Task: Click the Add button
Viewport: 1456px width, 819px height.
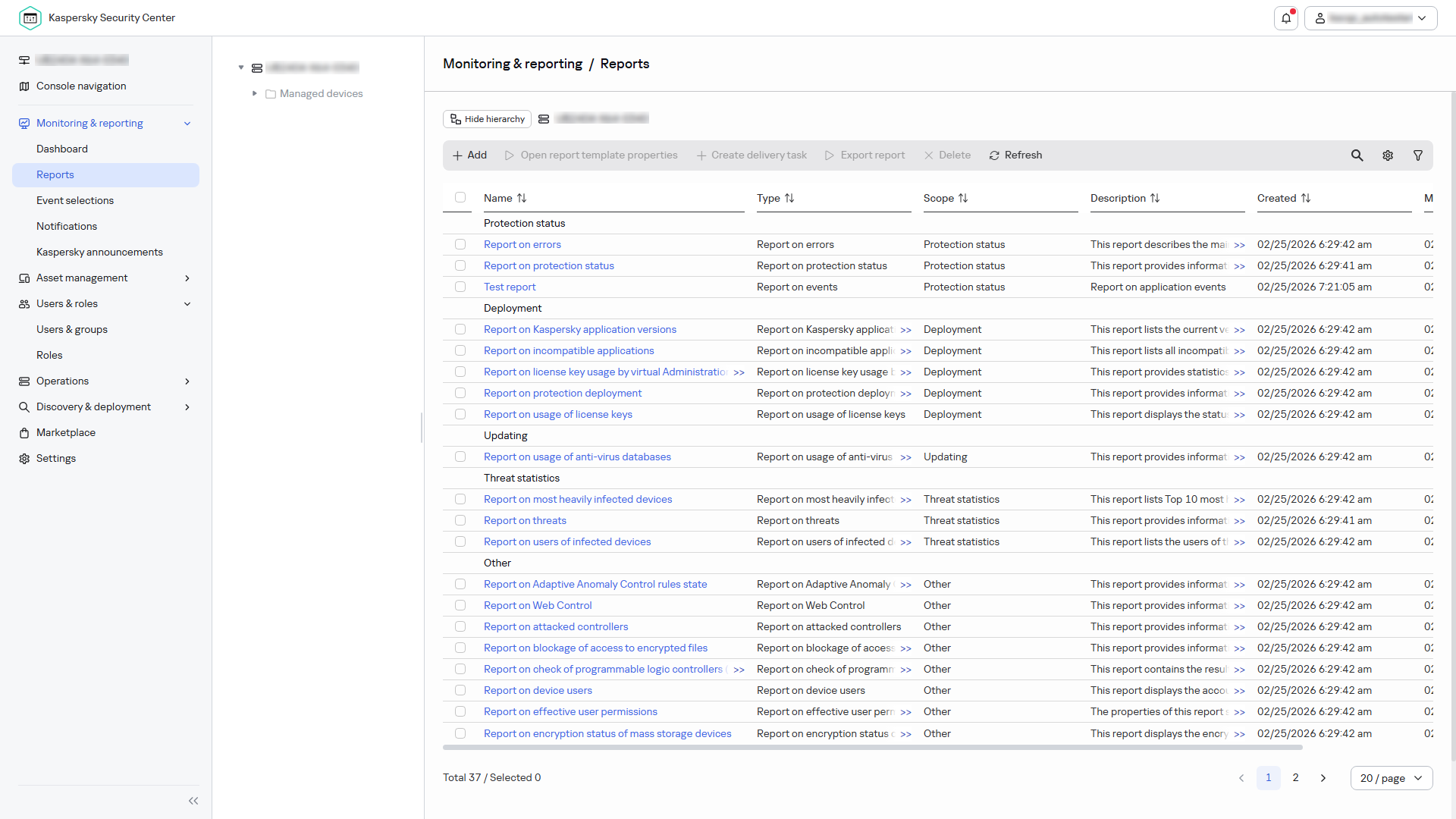Action: [x=470, y=155]
